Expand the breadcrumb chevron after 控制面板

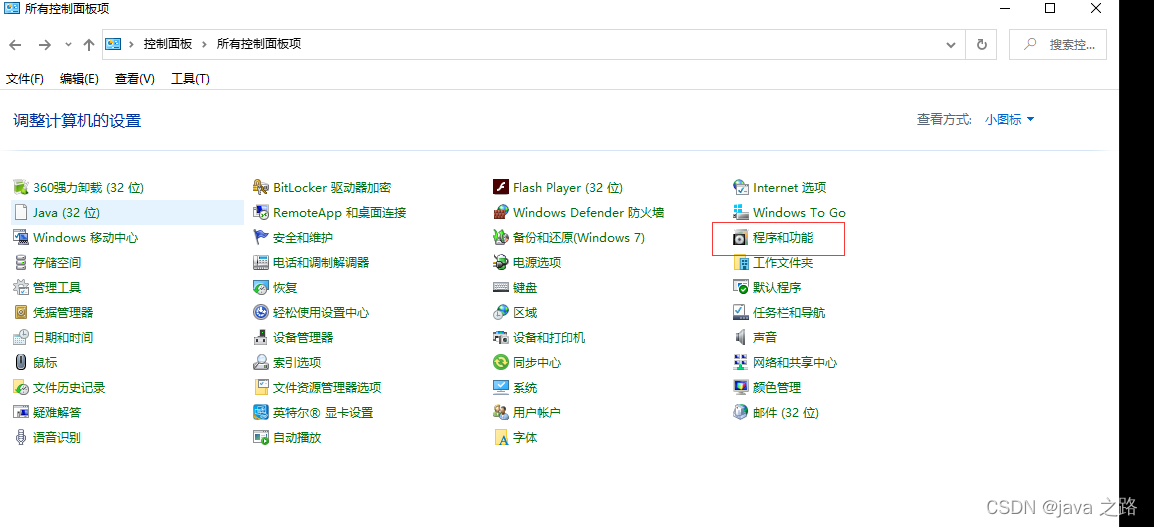tap(204, 44)
